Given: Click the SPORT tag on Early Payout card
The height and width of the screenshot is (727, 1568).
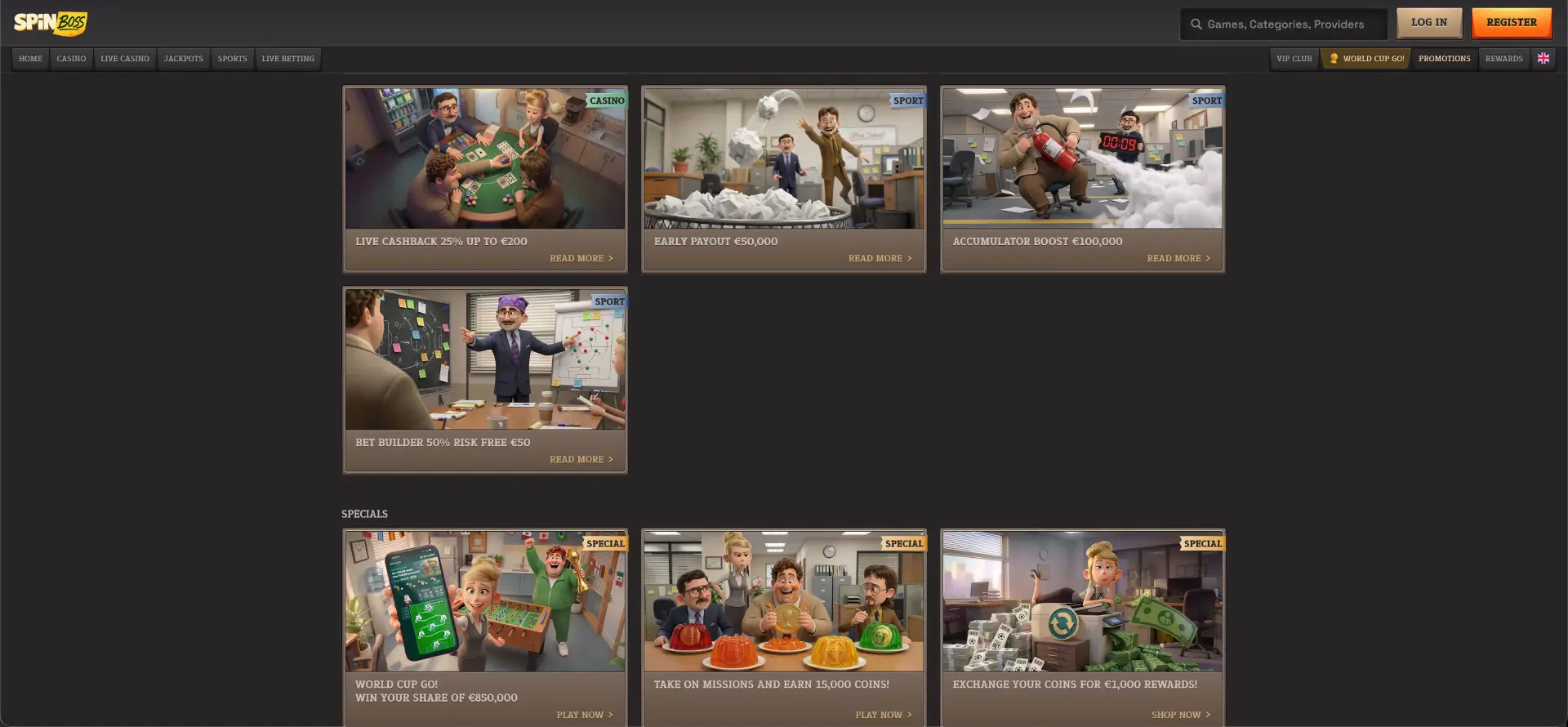Looking at the screenshot, I should tap(907, 100).
